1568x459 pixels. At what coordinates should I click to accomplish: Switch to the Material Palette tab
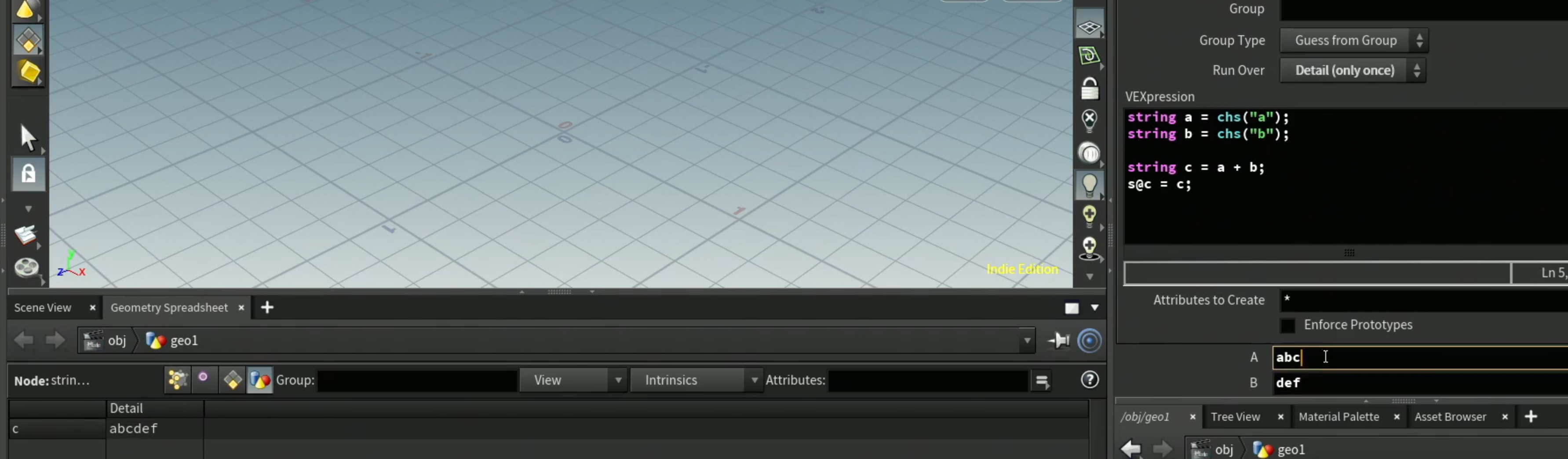(1338, 417)
